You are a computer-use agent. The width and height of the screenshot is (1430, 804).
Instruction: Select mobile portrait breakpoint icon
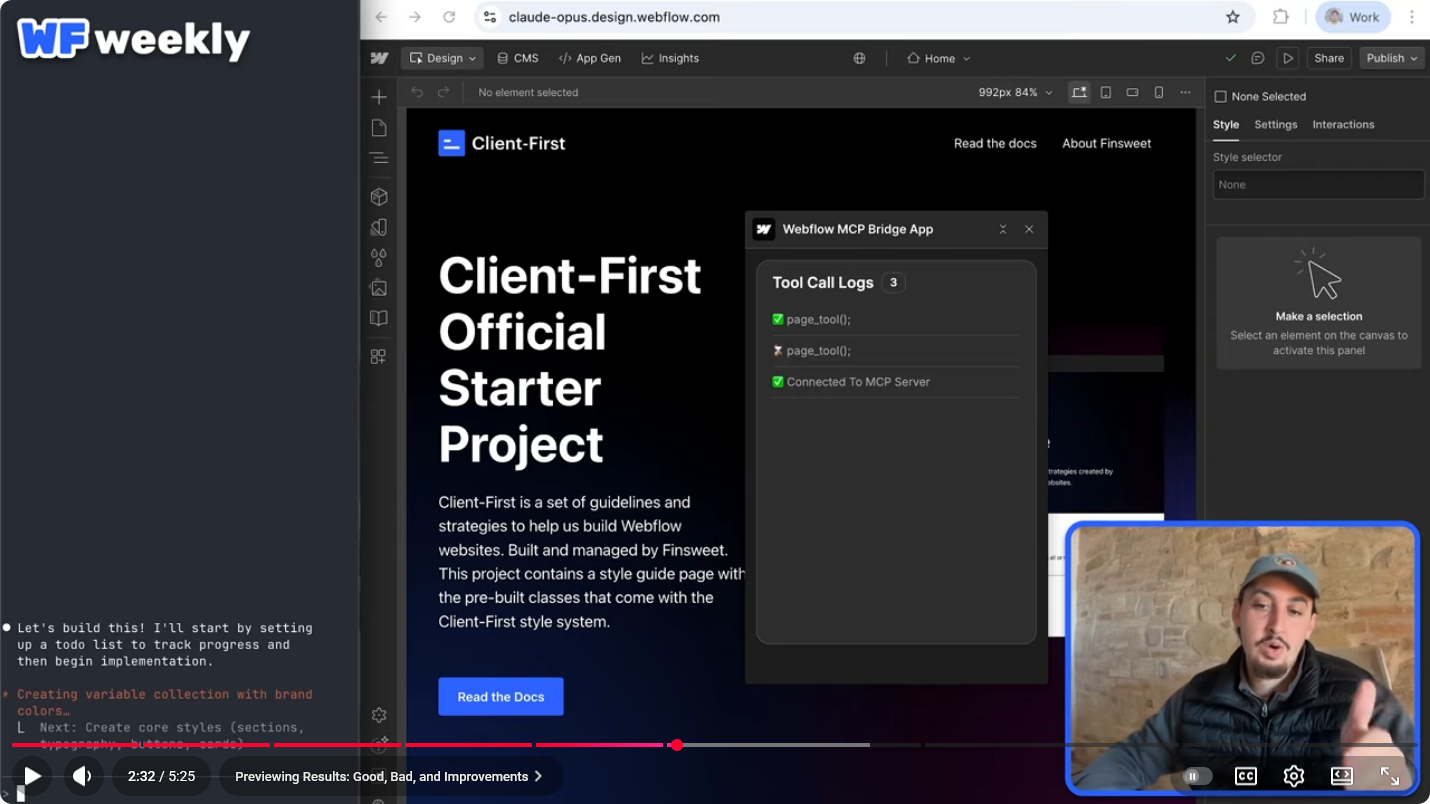coord(1159,92)
